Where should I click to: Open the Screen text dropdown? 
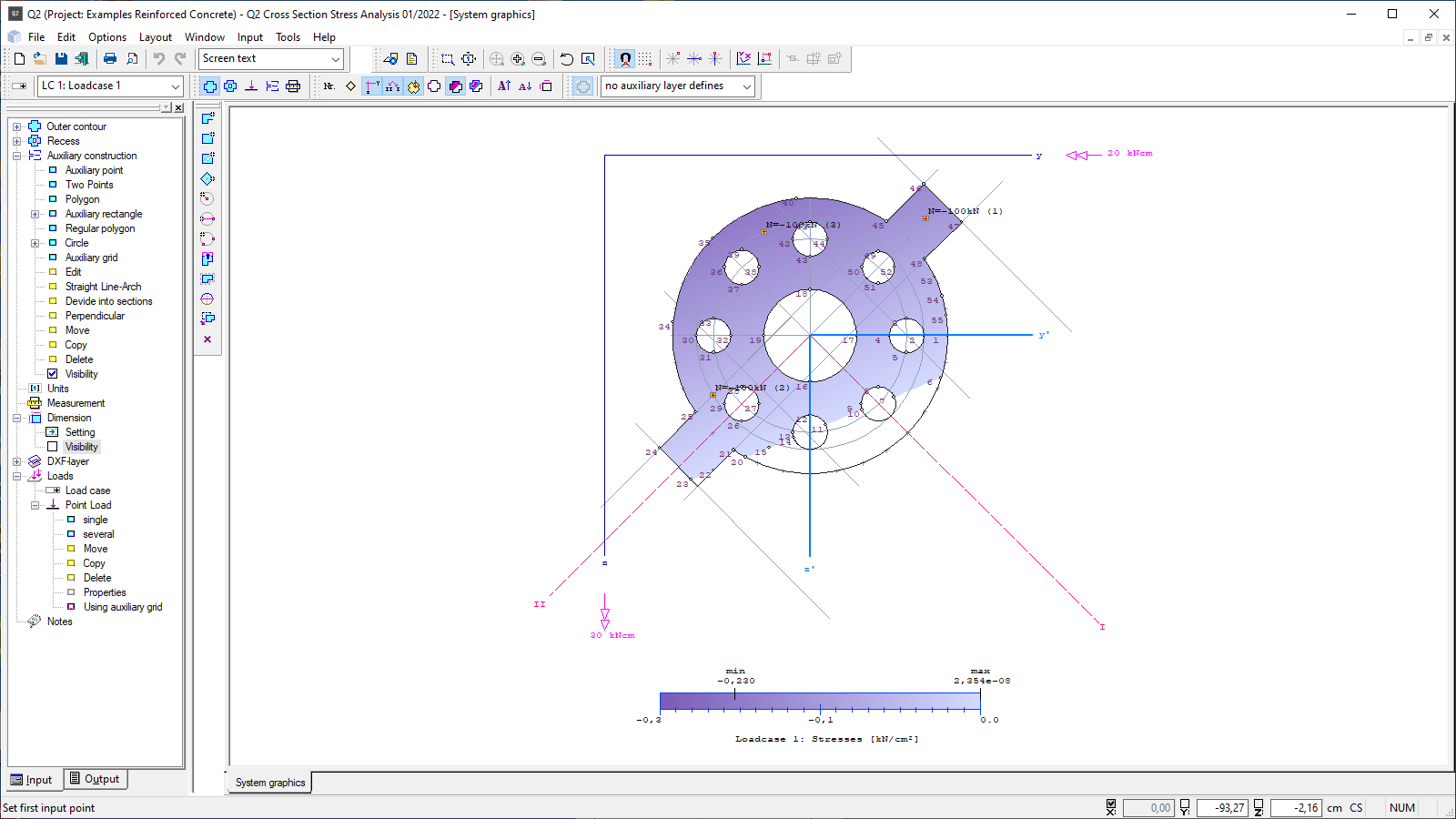click(x=335, y=59)
